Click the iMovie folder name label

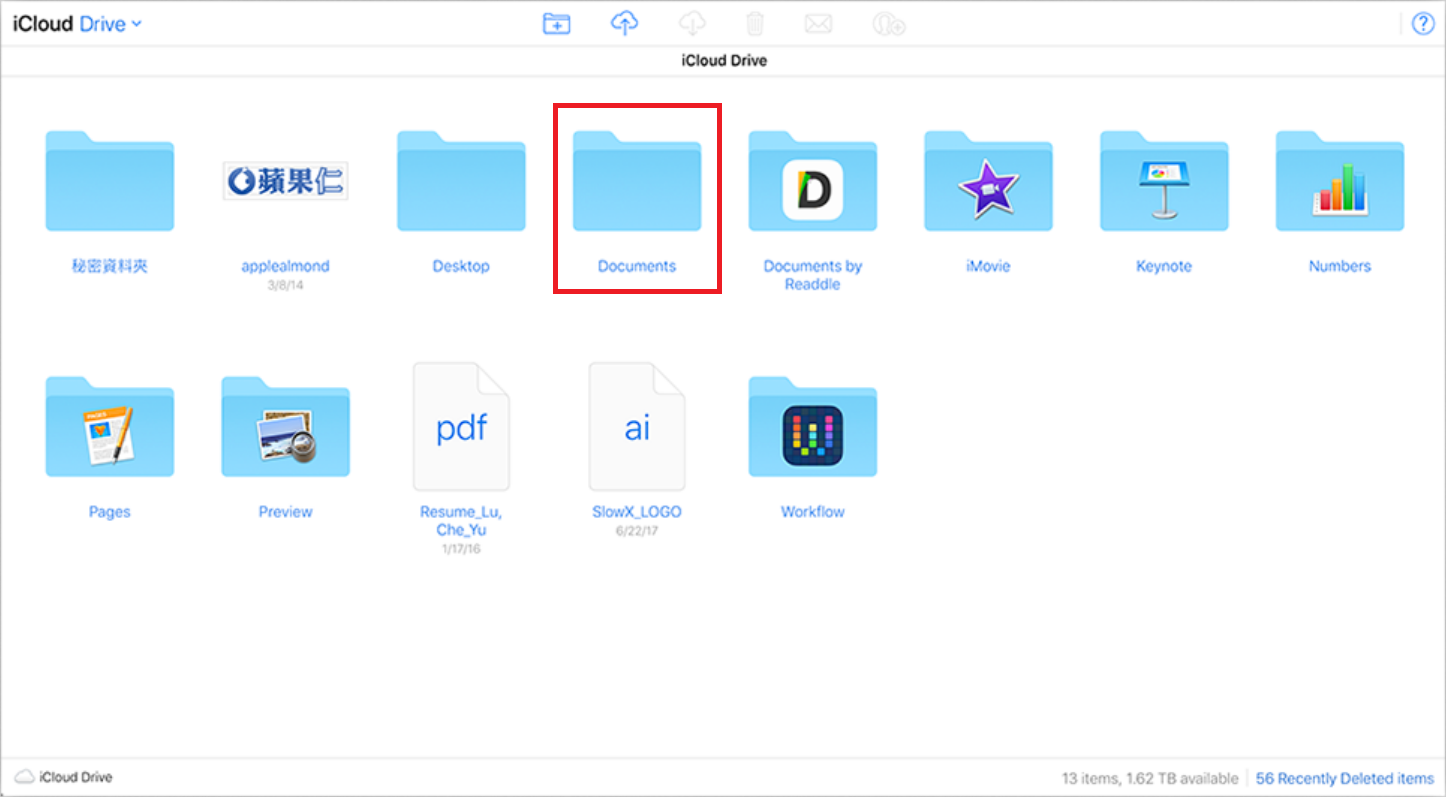988,266
